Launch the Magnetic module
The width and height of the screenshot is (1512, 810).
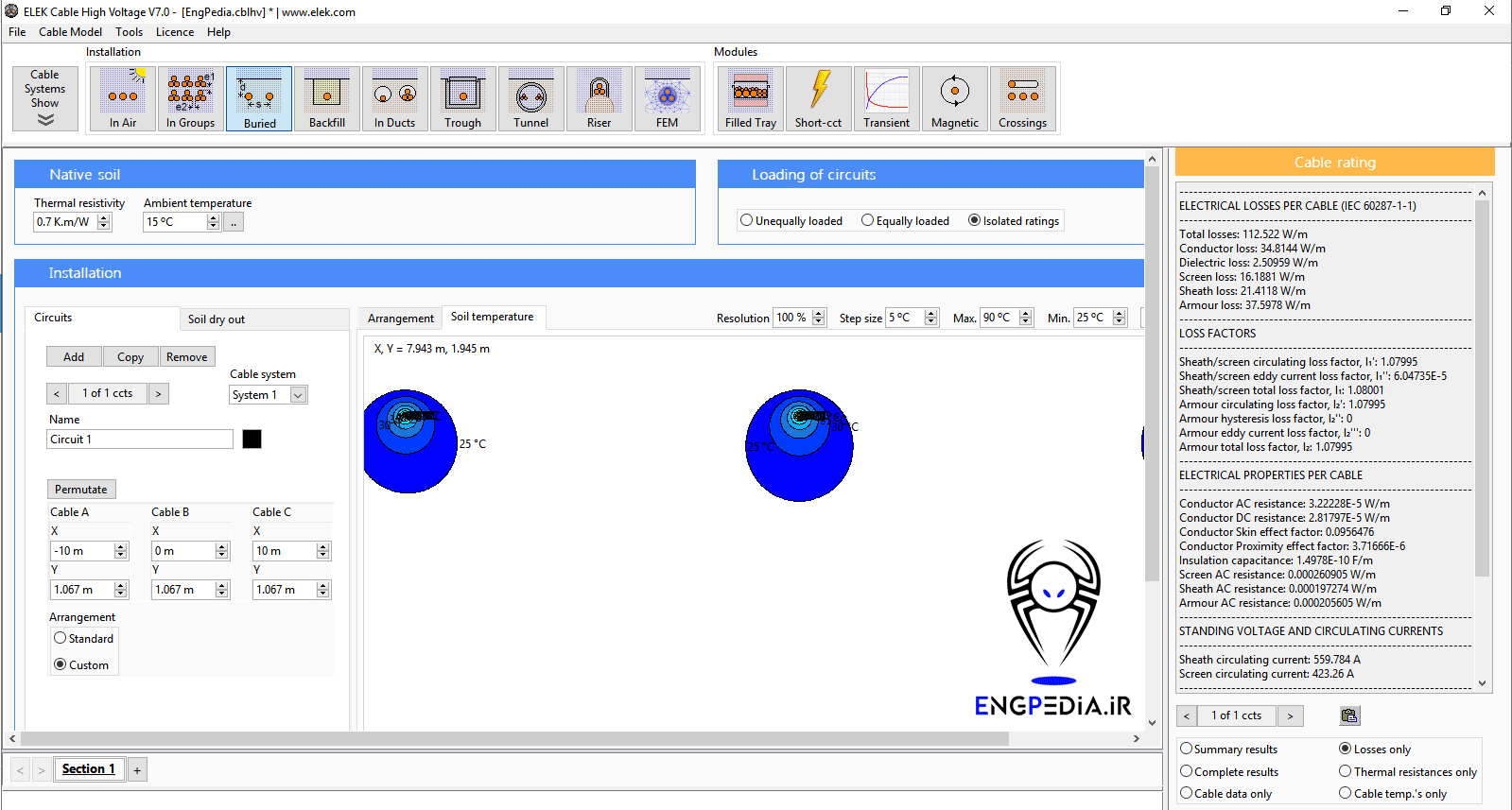click(954, 98)
